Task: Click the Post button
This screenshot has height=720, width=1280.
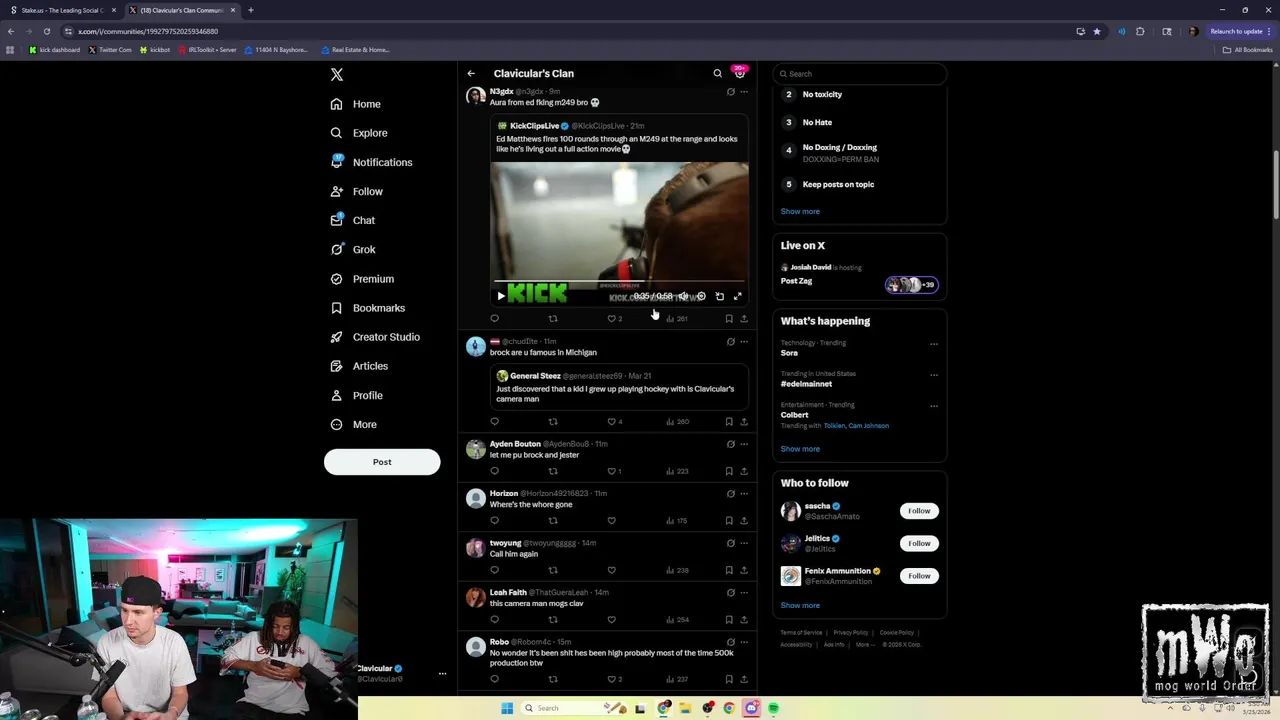Action: (x=382, y=462)
